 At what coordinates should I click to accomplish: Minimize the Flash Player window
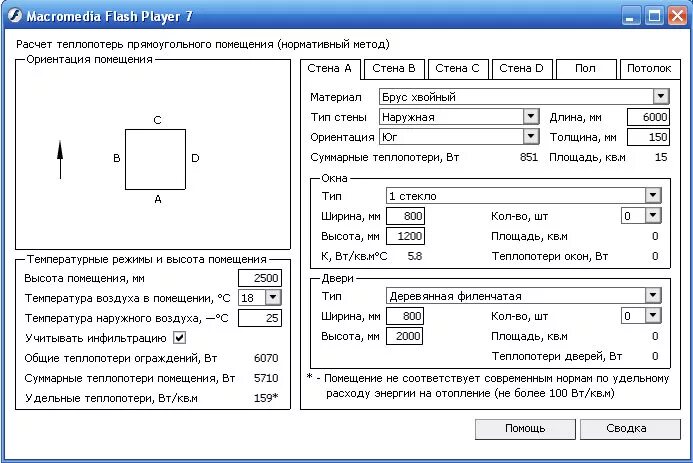pyautogui.click(x=631, y=16)
